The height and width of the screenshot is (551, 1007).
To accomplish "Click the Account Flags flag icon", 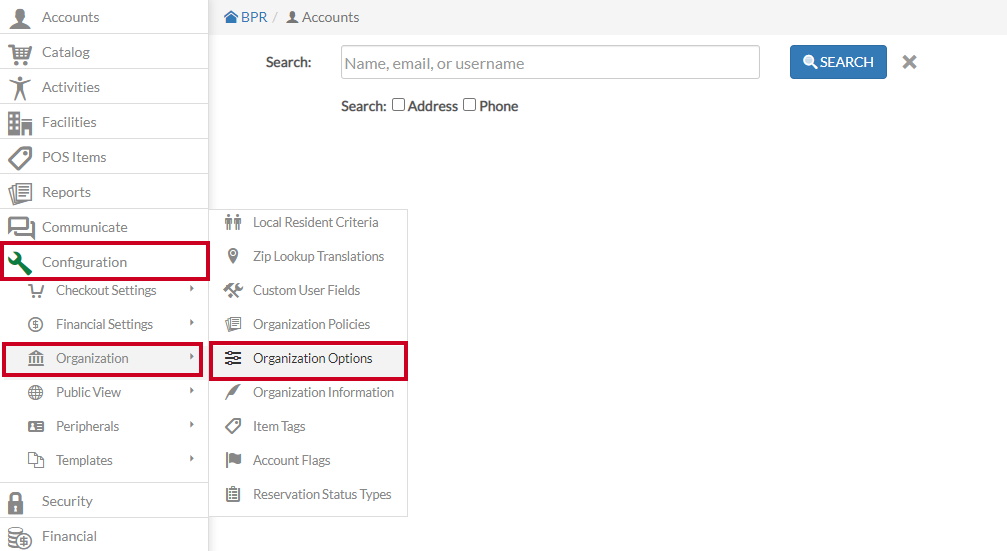I will point(233,460).
